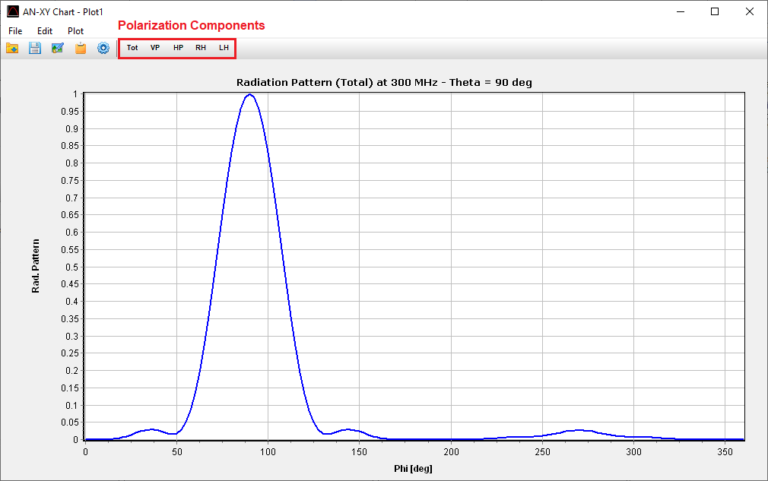The width and height of the screenshot is (768, 481).
Task: Show the Tot polarization component
Action: [132, 48]
